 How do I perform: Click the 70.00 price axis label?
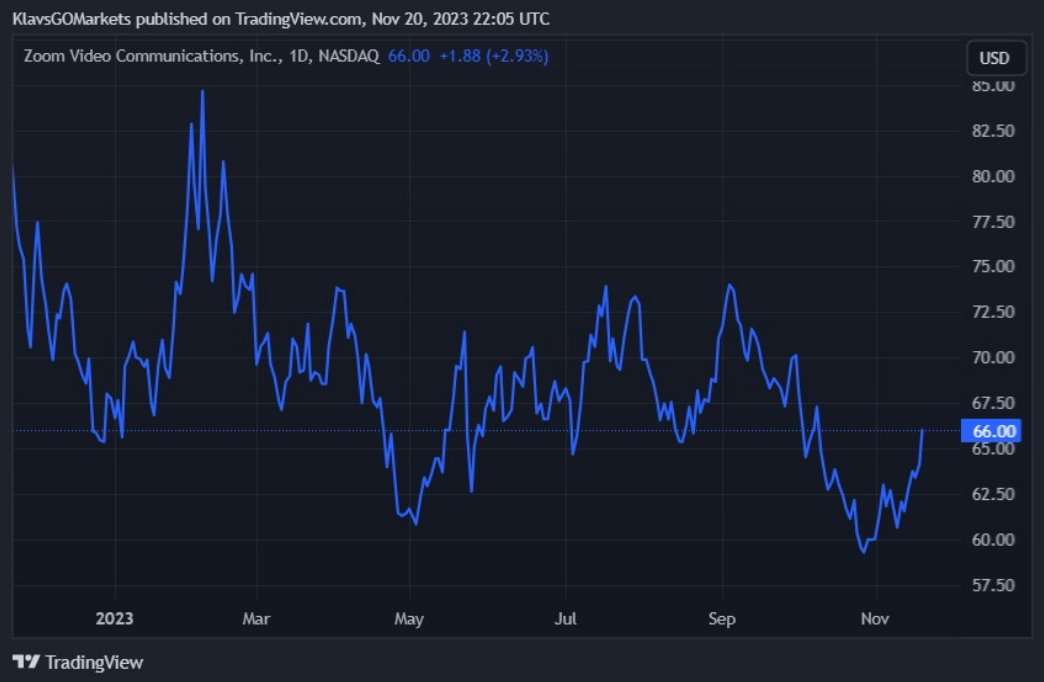(993, 358)
